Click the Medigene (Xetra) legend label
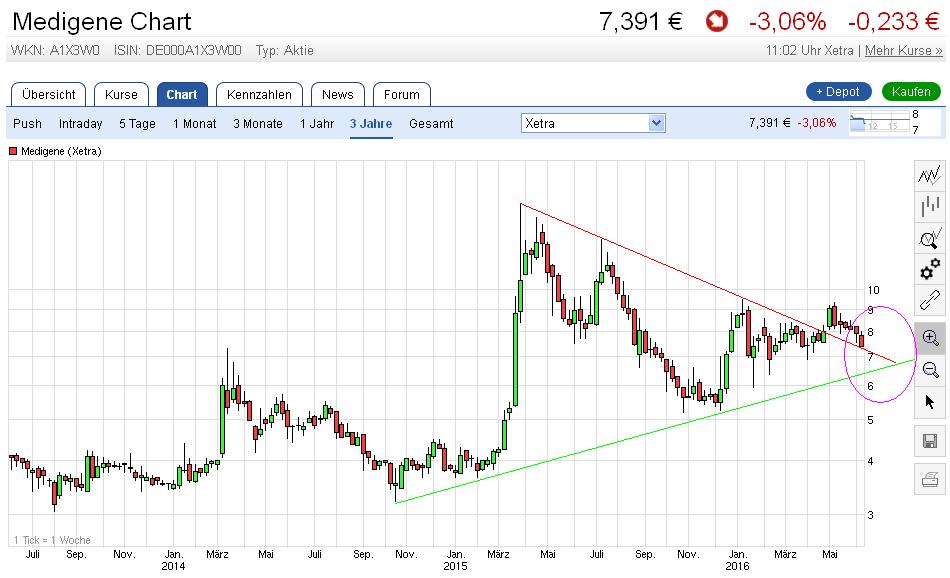The height and width of the screenshot is (578, 950). click(x=61, y=151)
